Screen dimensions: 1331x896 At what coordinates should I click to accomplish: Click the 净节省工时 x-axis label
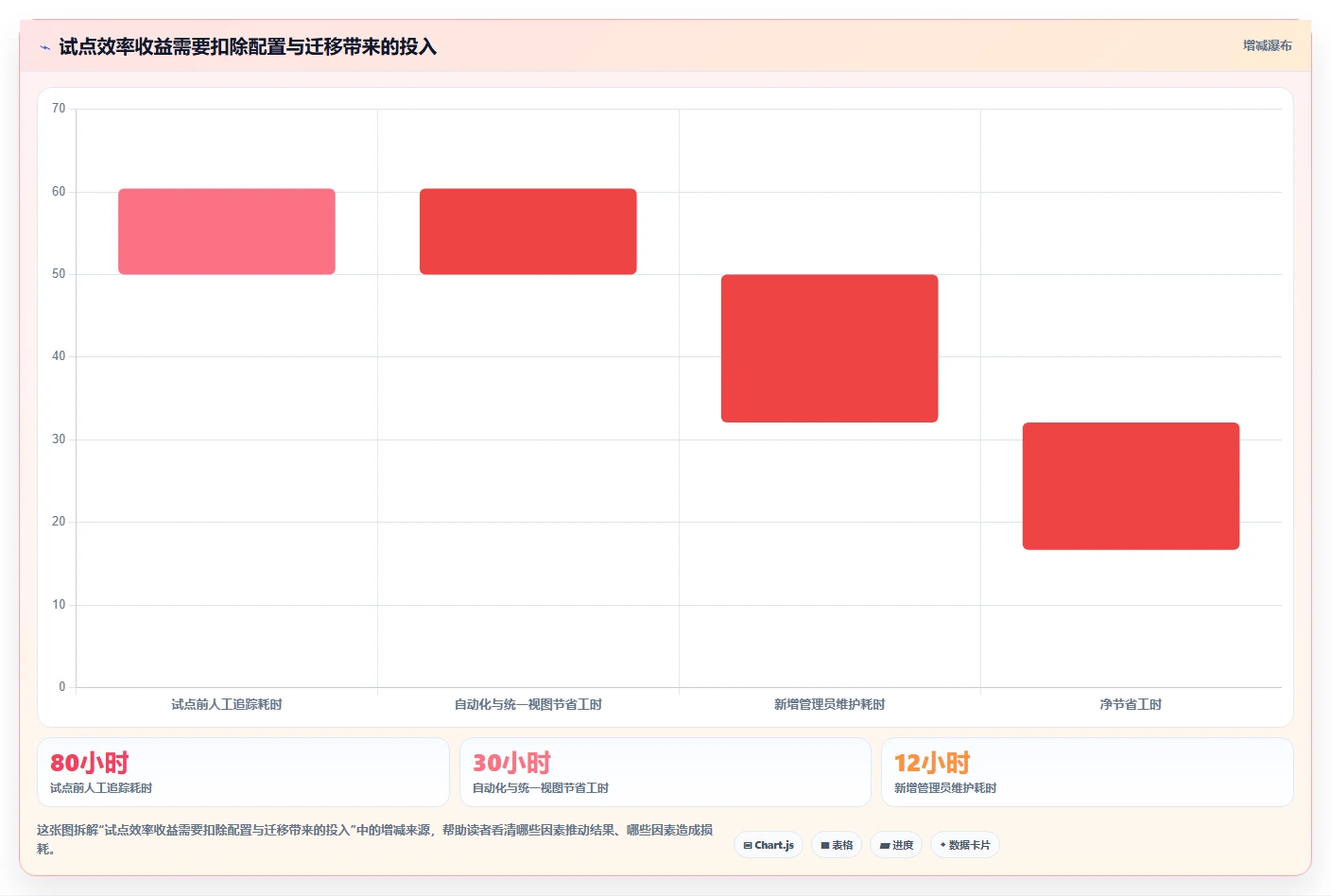point(1132,704)
